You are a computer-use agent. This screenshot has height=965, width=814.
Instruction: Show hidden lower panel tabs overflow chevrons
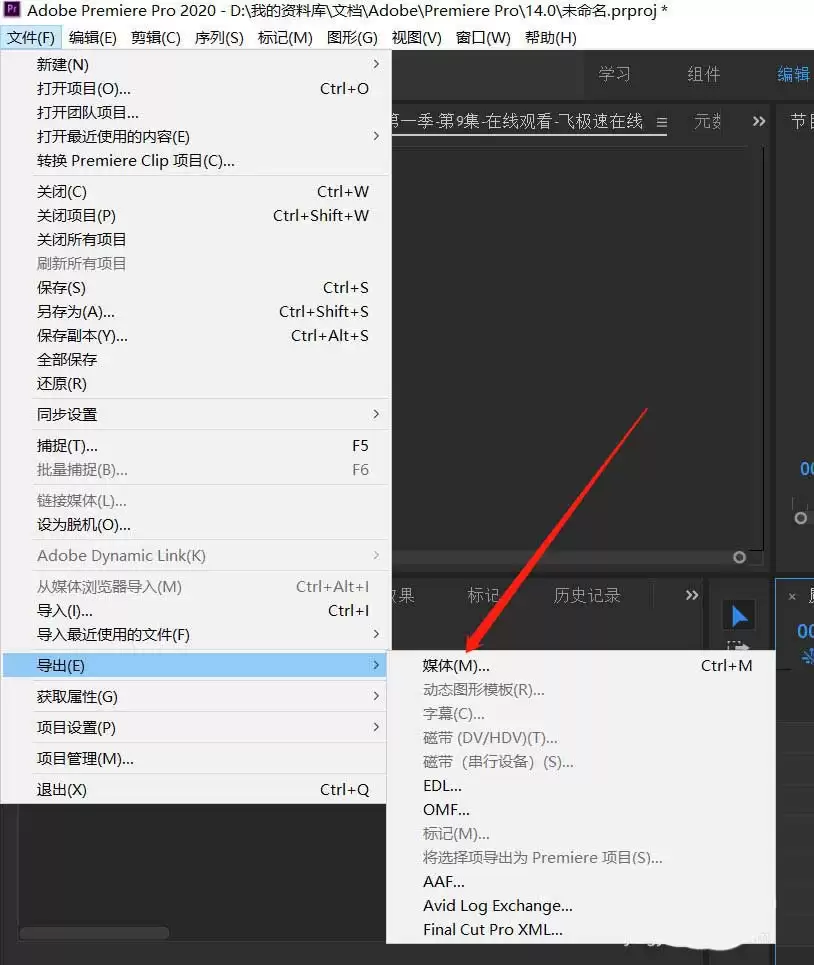tap(692, 595)
